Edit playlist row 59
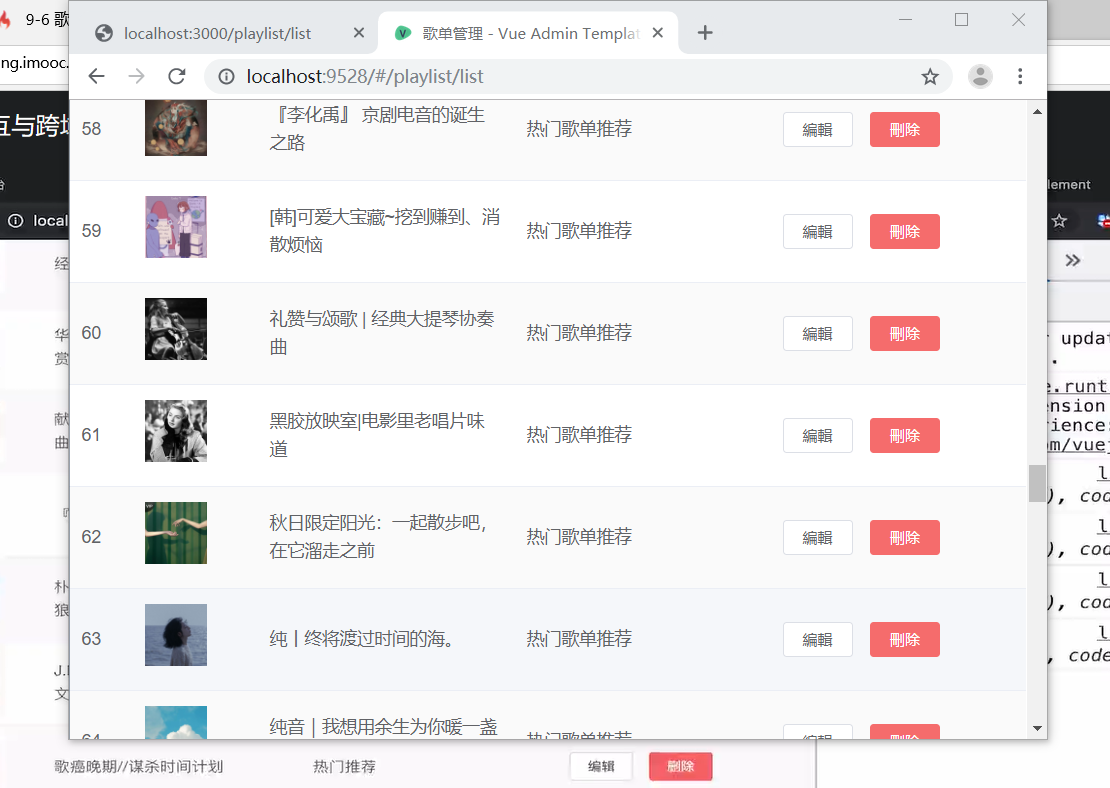The image size is (1110, 788). point(818,232)
